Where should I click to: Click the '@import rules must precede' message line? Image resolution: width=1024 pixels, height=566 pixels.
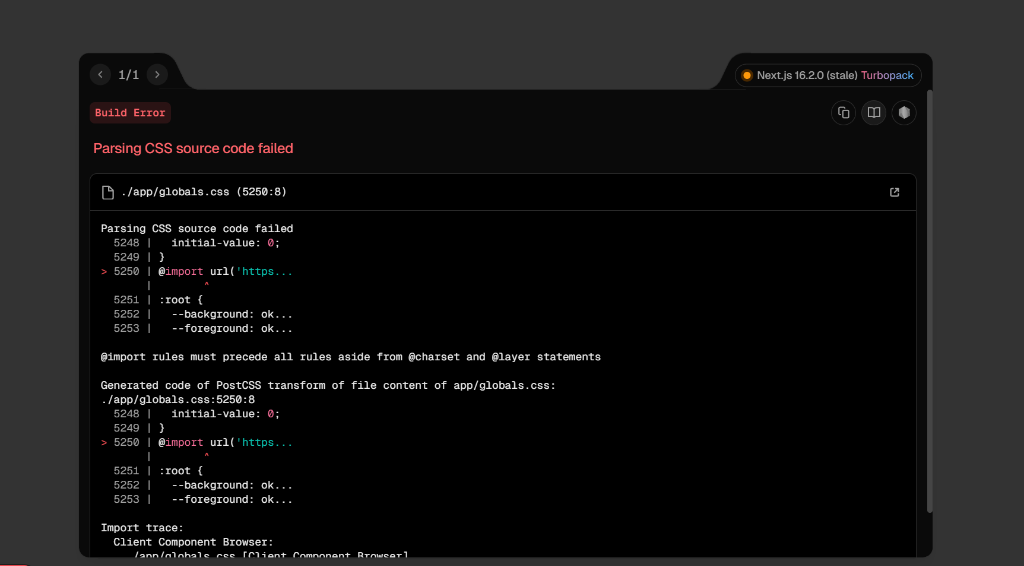coord(351,357)
